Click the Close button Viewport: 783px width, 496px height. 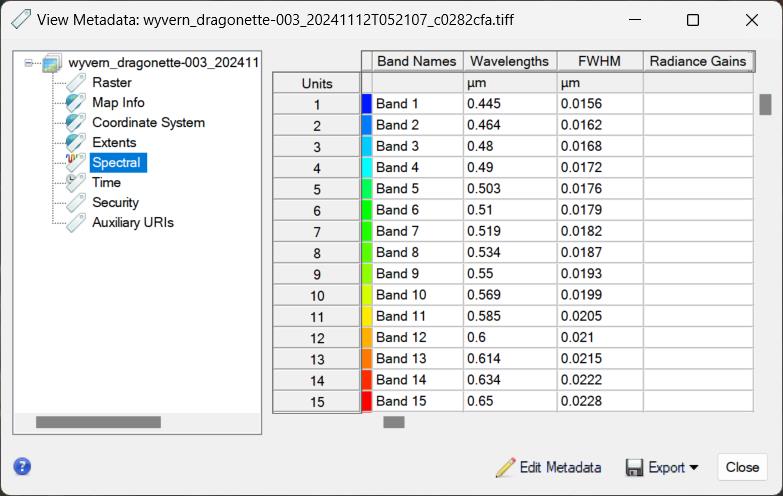[742, 467]
